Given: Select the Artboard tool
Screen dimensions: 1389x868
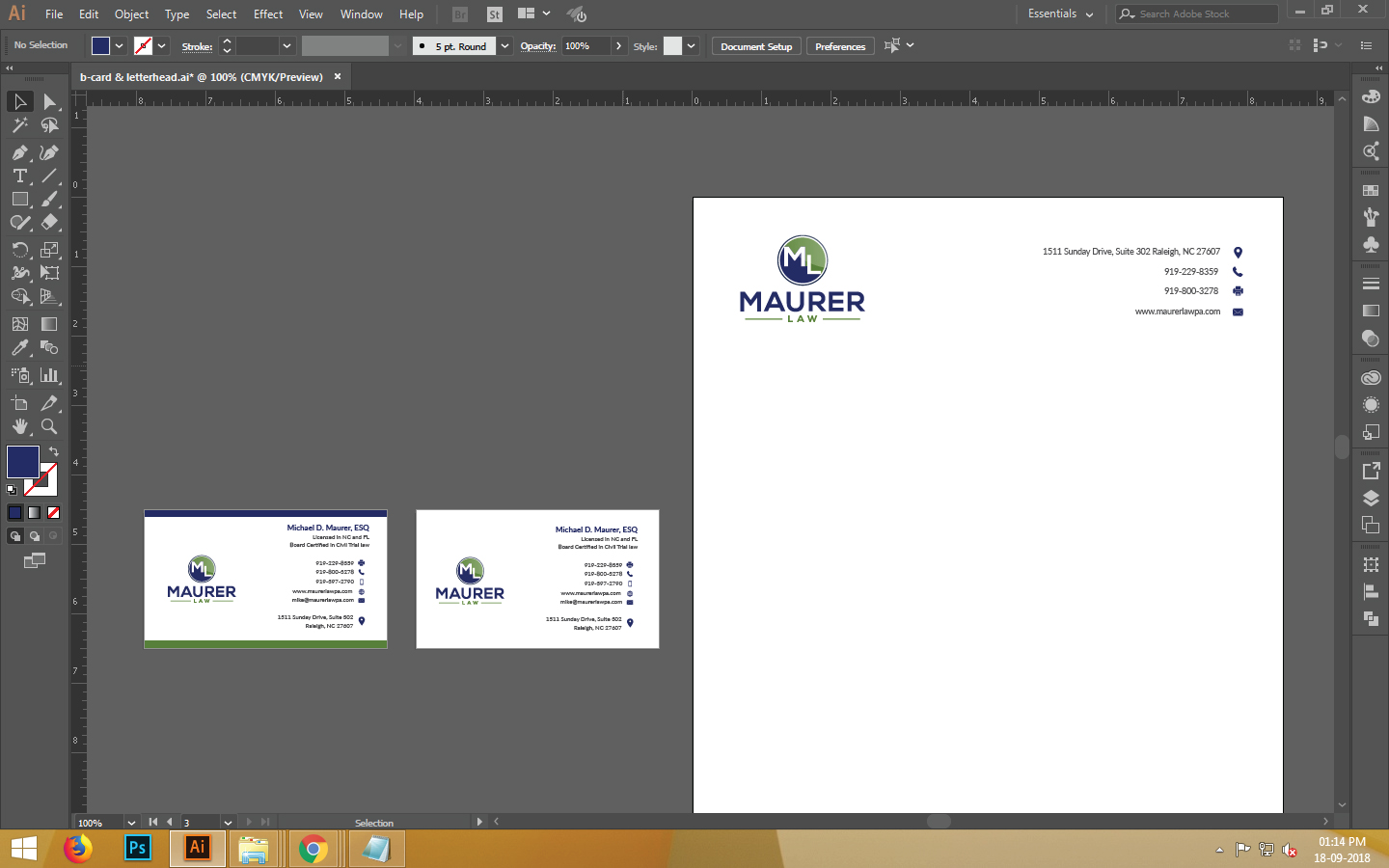Looking at the screenshot, I should pyautogui.click(x=20, y=403).
